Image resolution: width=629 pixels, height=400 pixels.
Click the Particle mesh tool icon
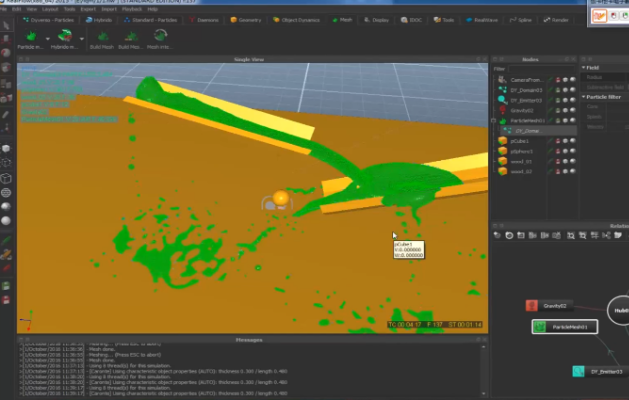coord(31,37)
